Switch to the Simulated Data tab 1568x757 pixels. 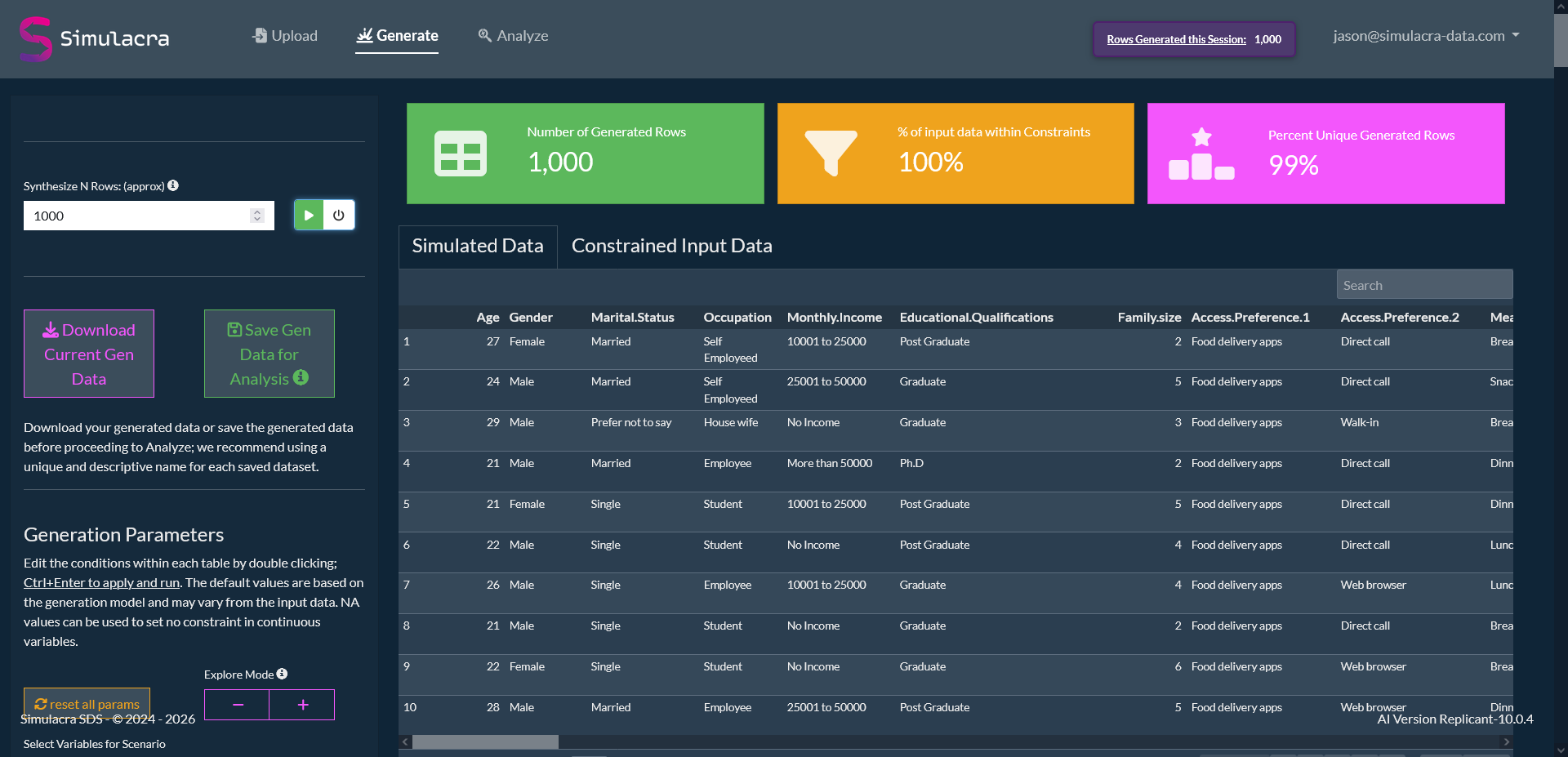tap(478, 246)
